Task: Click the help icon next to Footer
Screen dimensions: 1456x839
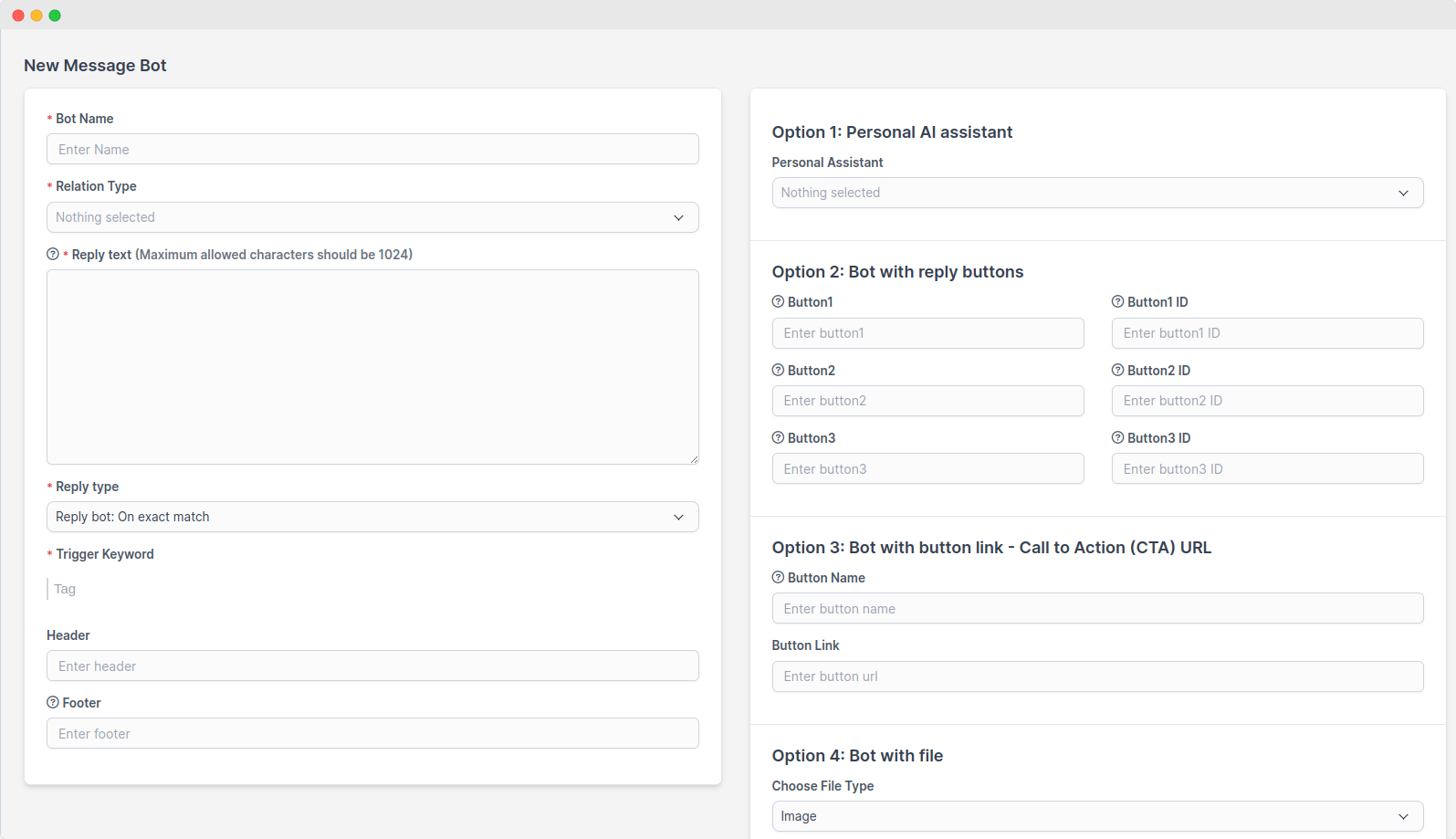Action: tap(53, 702)
